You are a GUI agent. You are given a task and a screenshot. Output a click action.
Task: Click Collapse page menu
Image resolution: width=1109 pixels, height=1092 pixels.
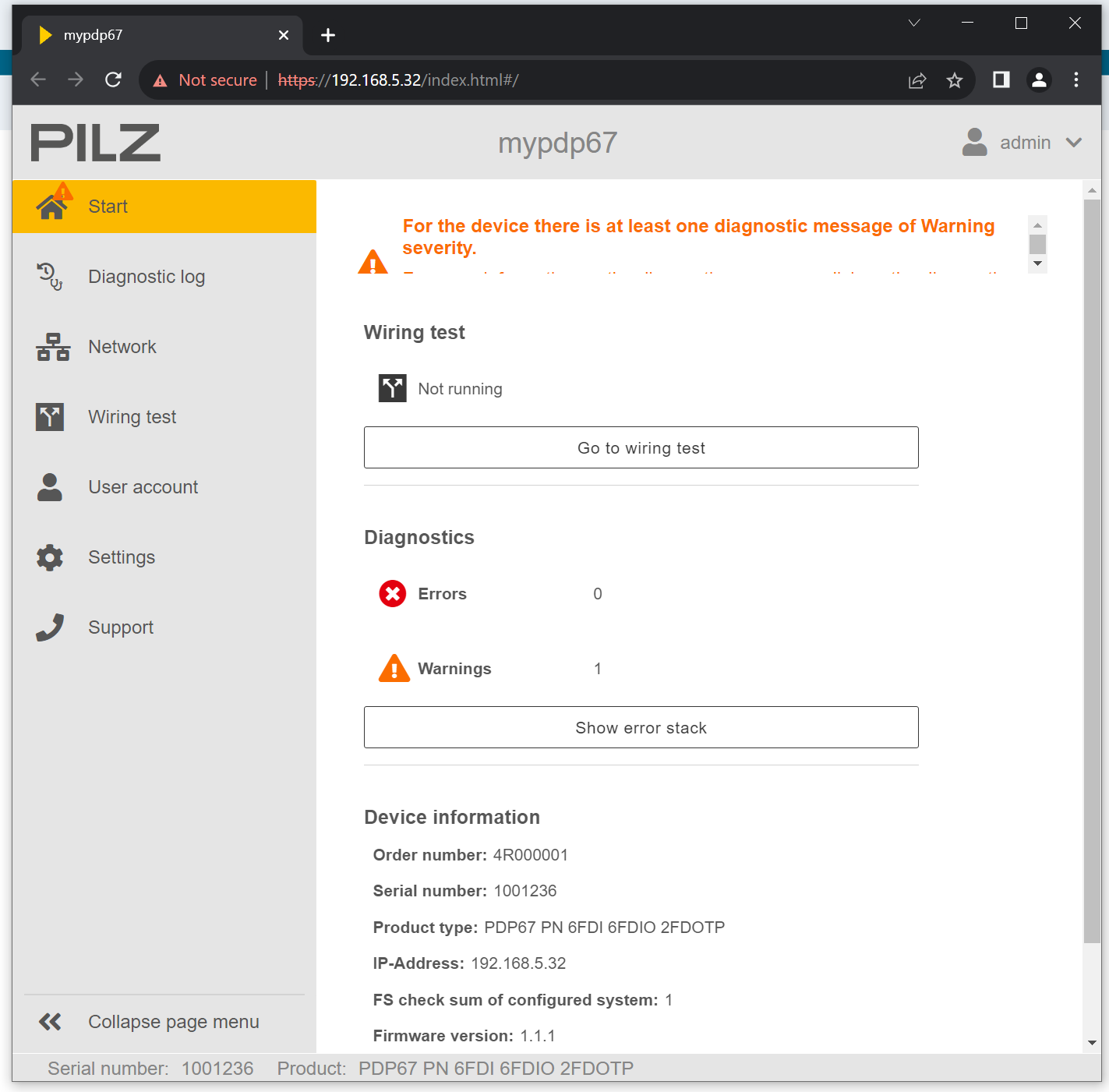pos(164,1022)
